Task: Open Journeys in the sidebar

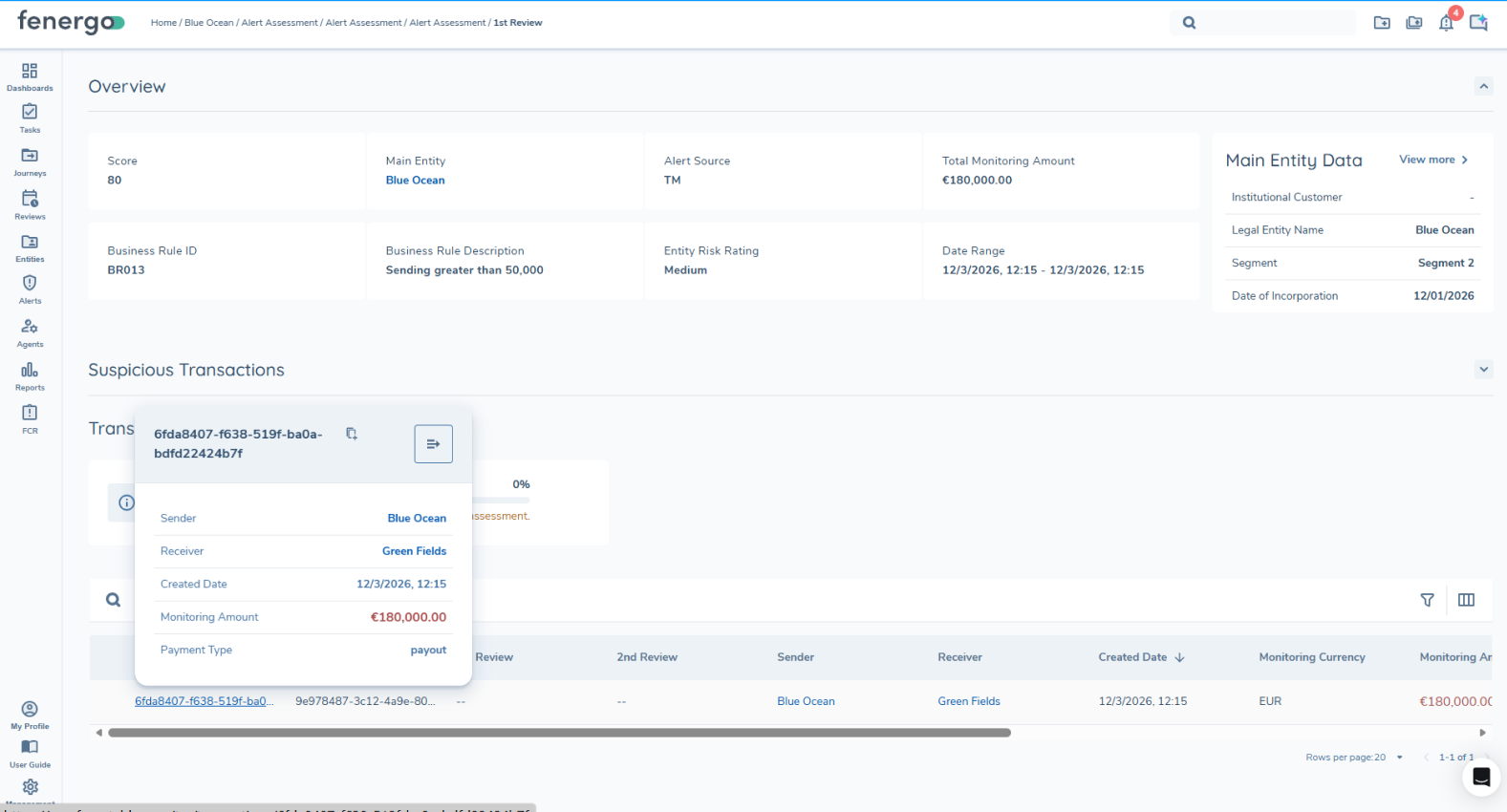Action: click(x=30, y=162)
